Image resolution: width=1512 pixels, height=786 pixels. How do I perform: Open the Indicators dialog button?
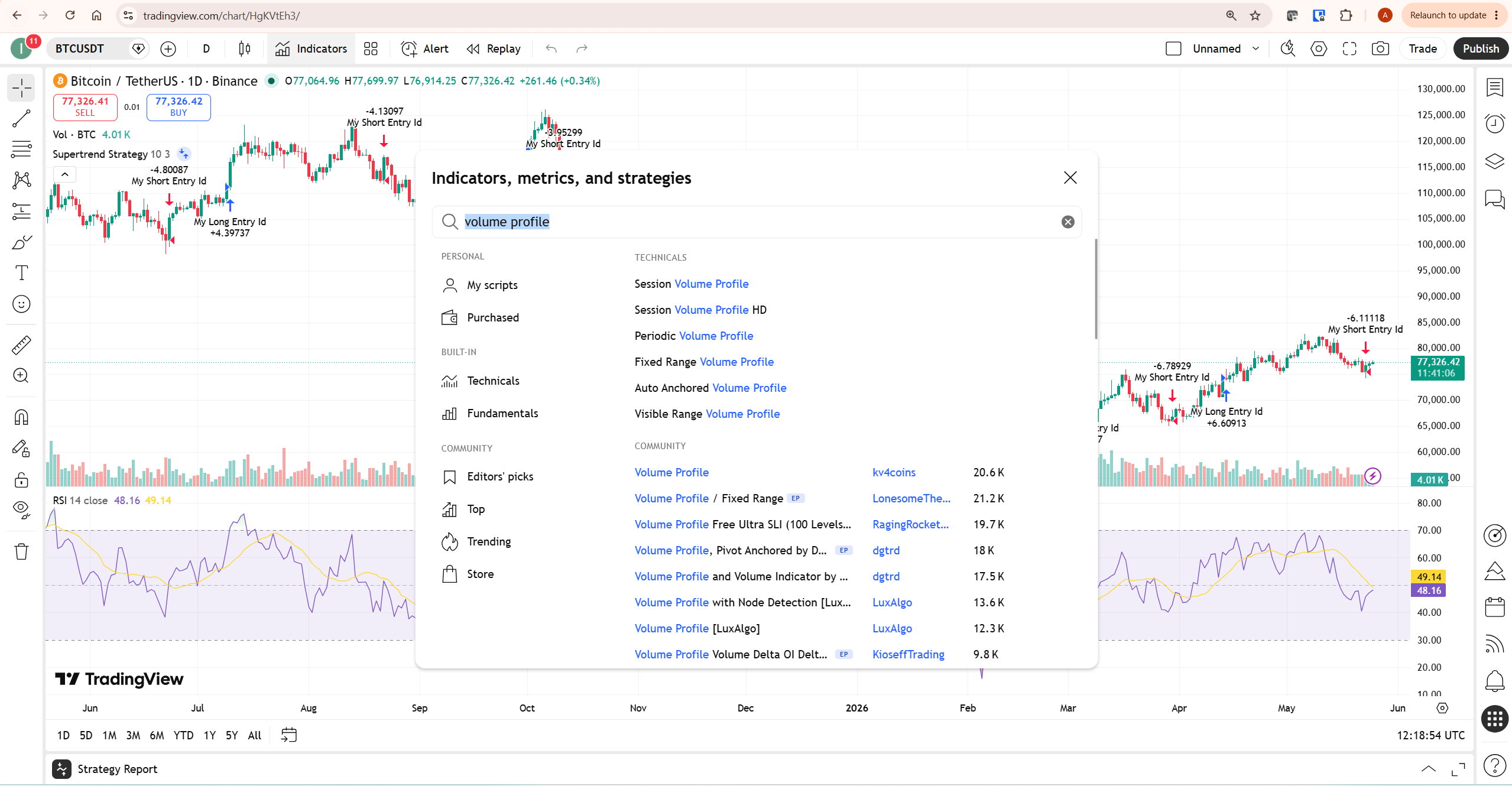pyautogui.click(x=311, y=49)
